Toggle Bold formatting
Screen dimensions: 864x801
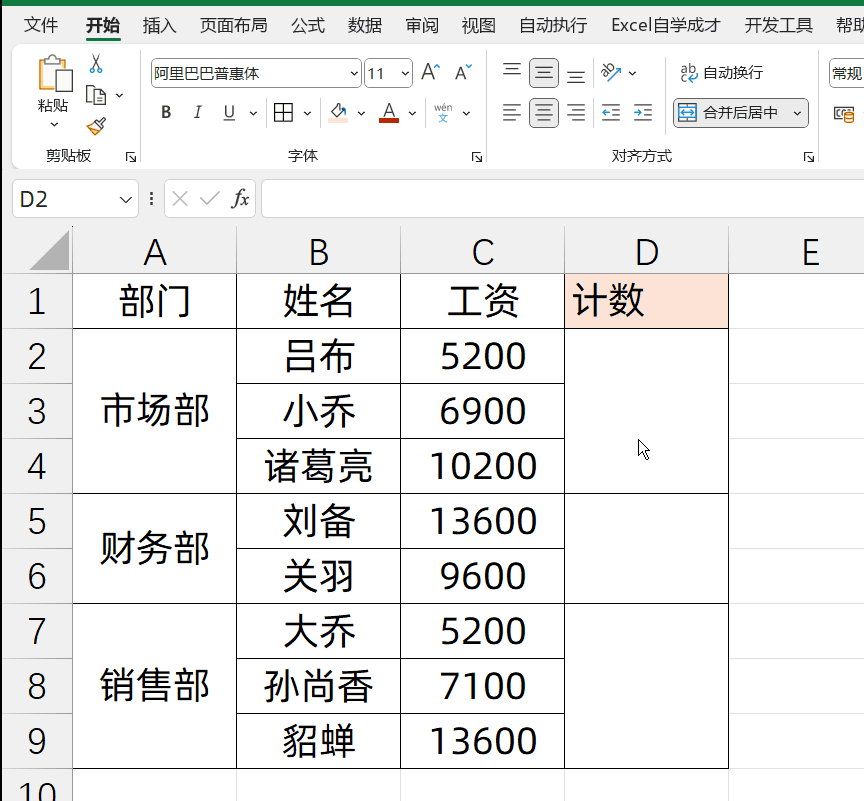(x=166, y=113)
